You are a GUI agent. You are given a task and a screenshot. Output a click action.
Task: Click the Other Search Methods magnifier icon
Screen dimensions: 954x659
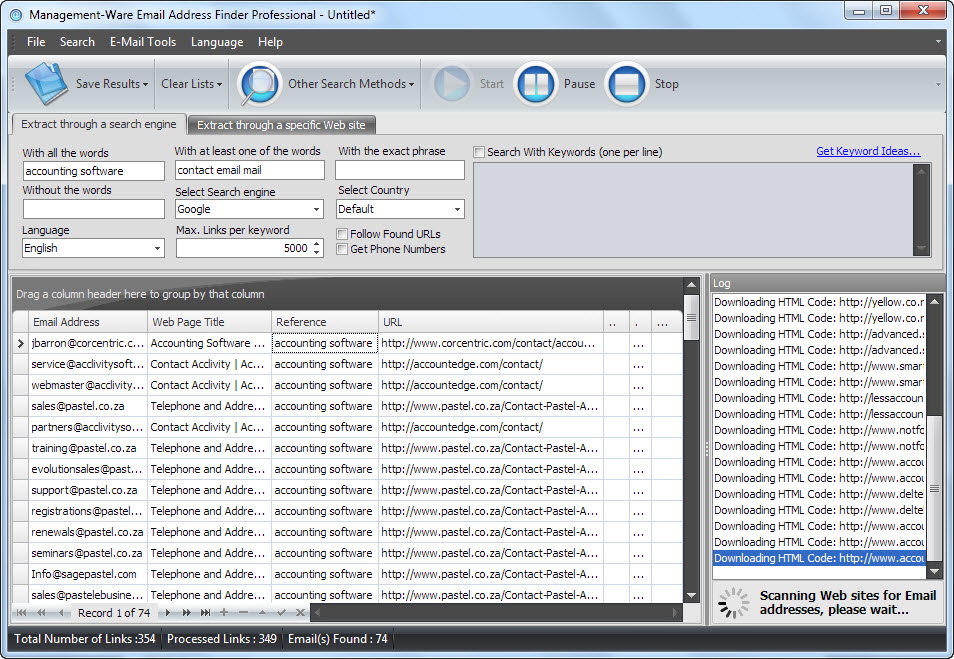point(259,84)
